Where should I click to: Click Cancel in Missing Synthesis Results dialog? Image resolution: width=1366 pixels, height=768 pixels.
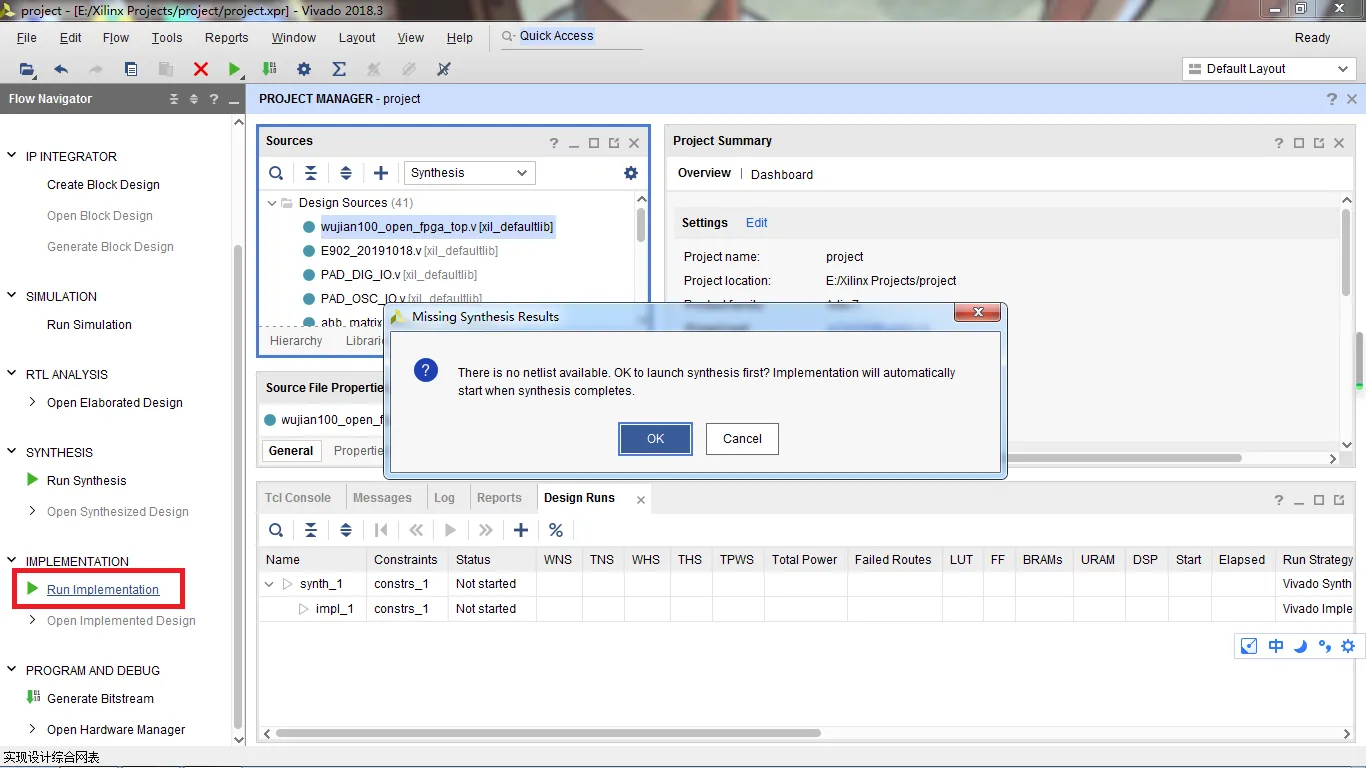tap(742, 439)
